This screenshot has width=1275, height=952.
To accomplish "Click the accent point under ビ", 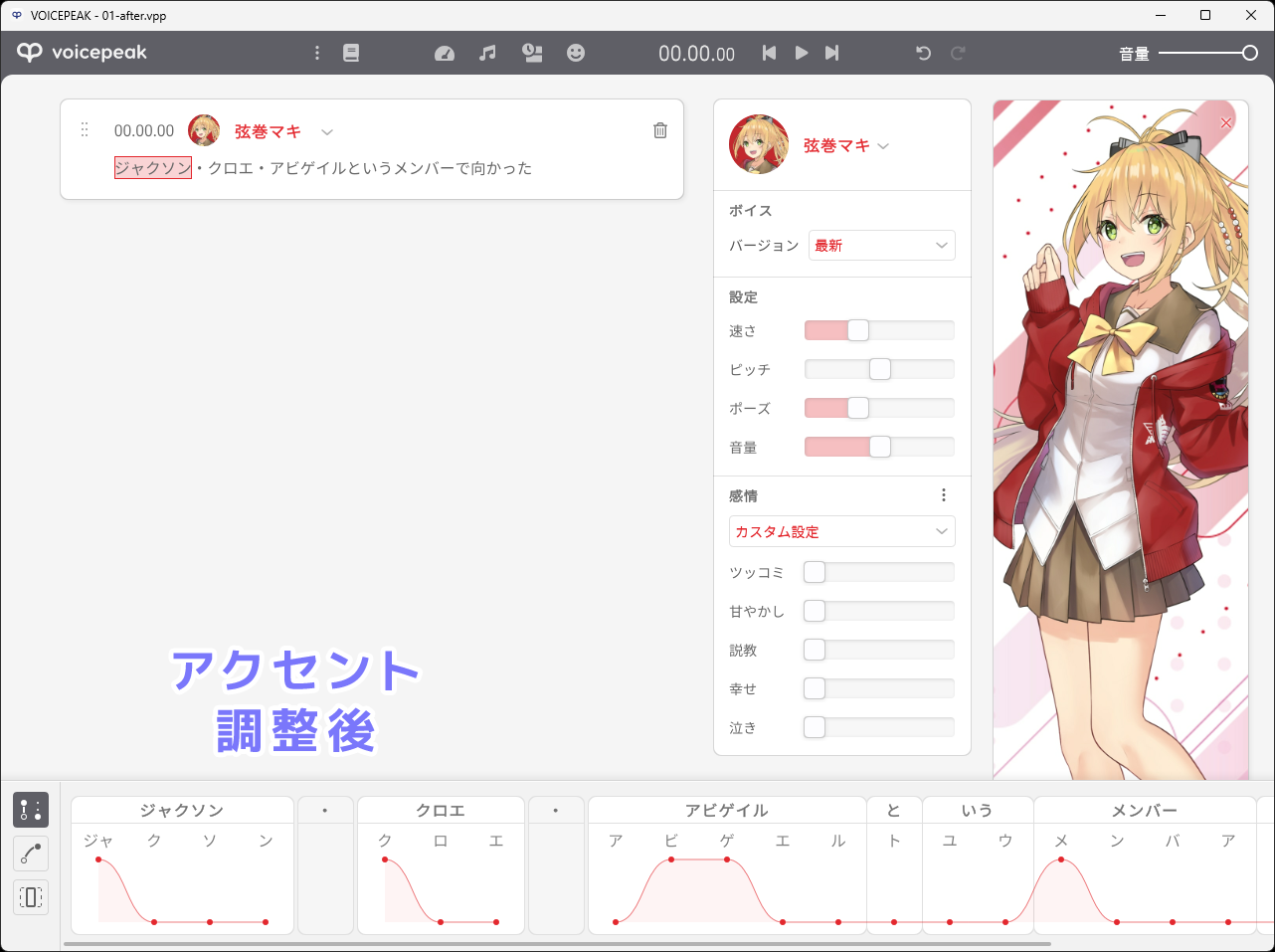I will pyautogui.click(x=671, y=859).
